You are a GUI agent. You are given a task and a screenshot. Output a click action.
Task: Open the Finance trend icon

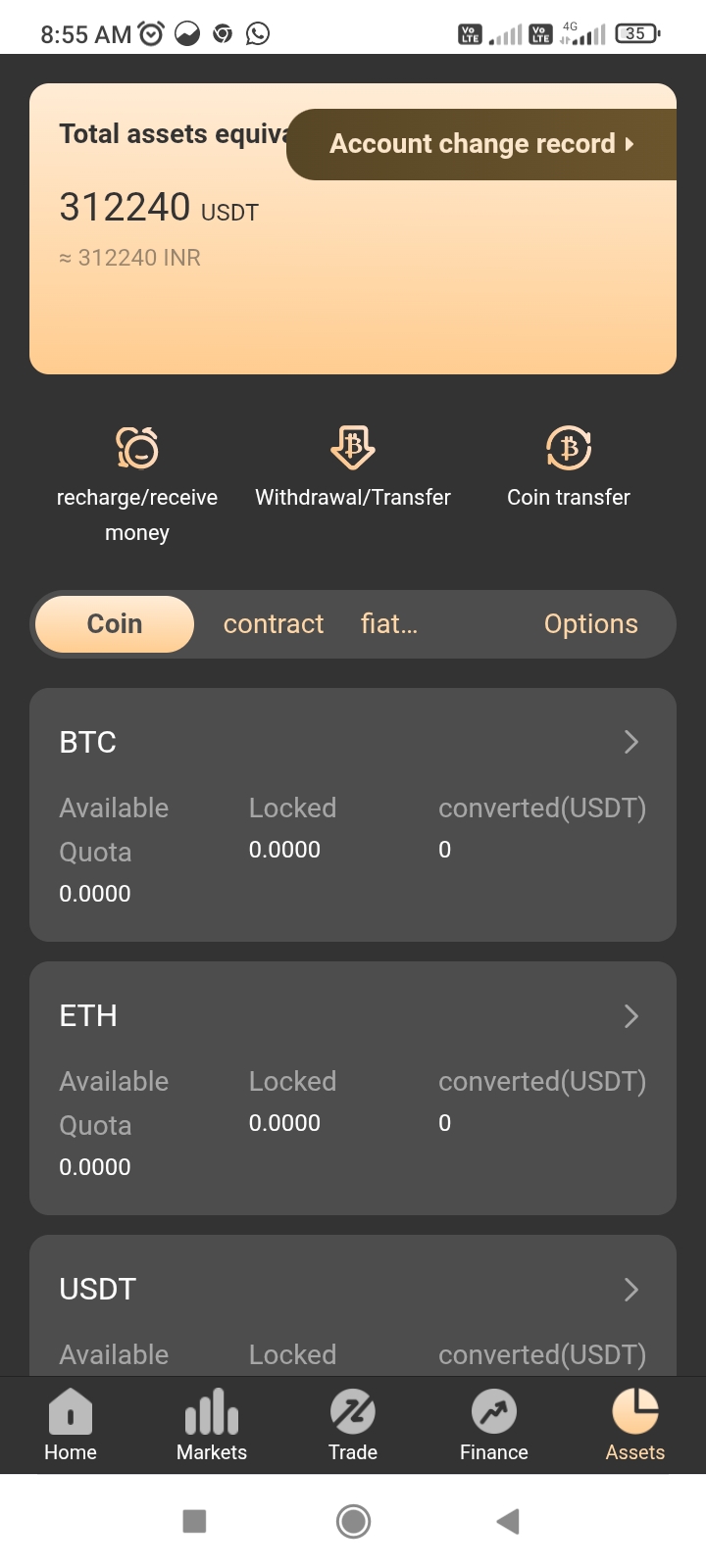click(x=494, y=1413)
